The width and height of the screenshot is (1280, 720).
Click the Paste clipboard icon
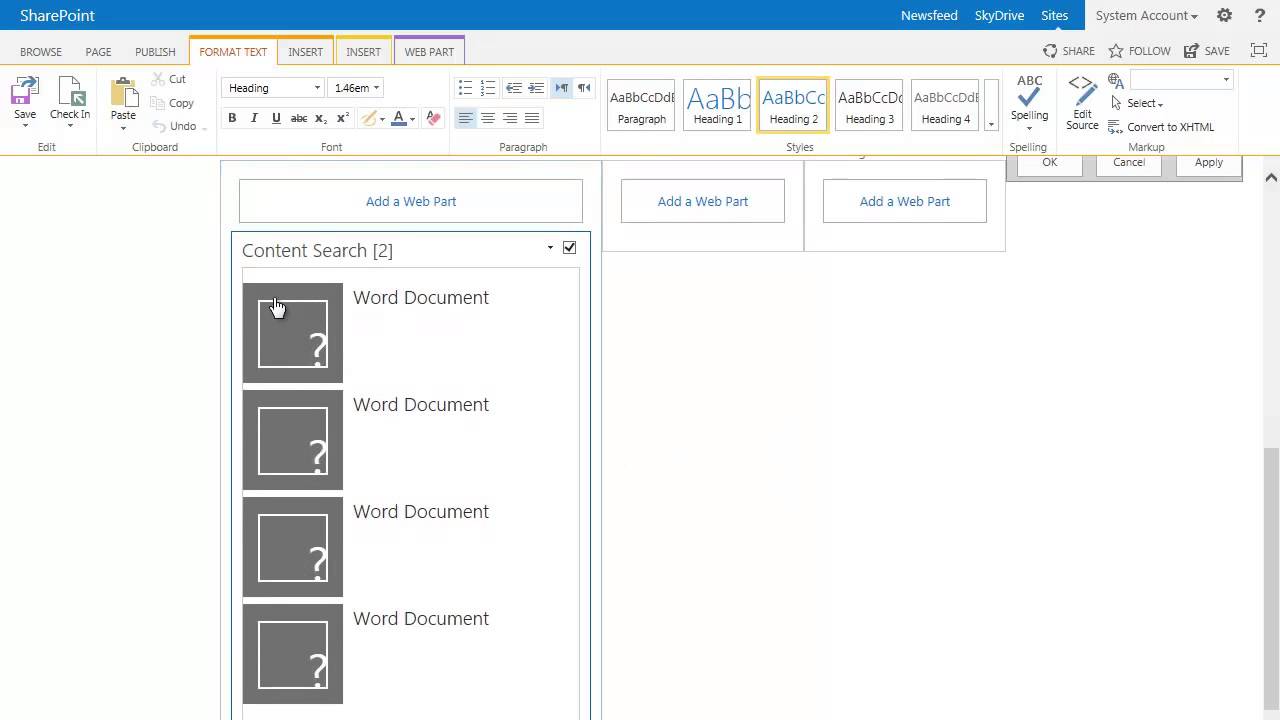123,93
